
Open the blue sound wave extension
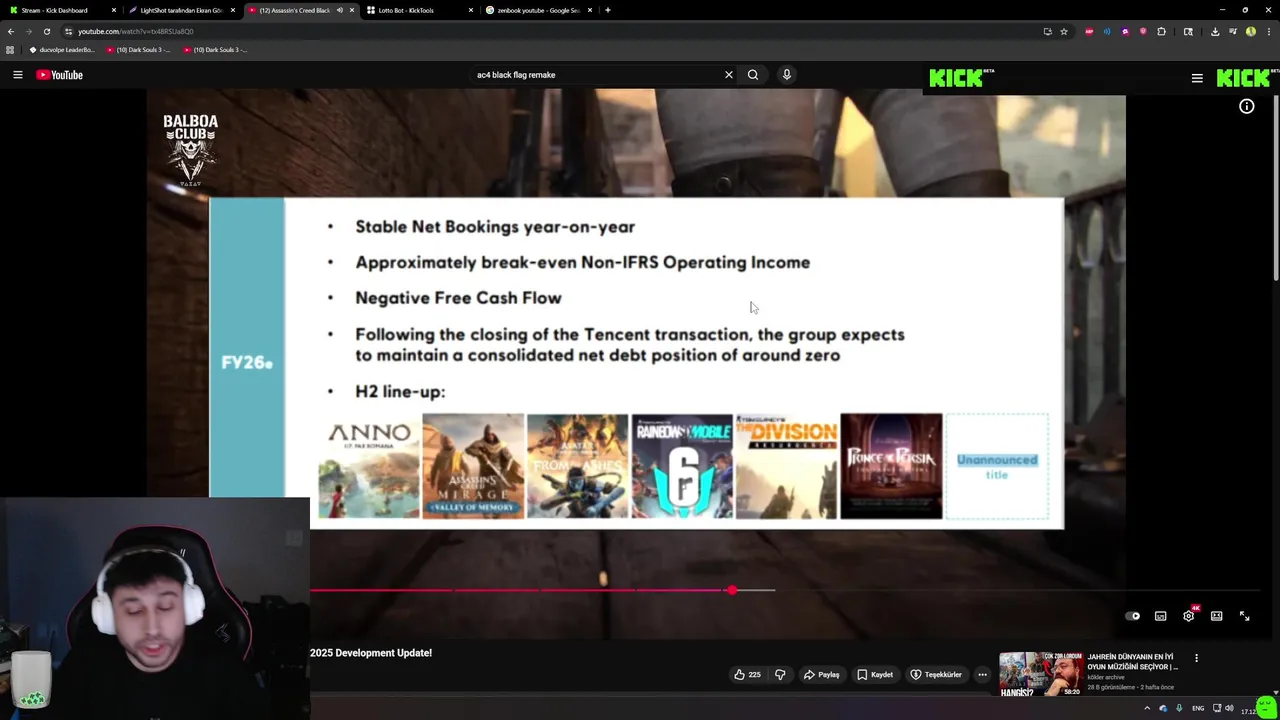[1107, 31]
